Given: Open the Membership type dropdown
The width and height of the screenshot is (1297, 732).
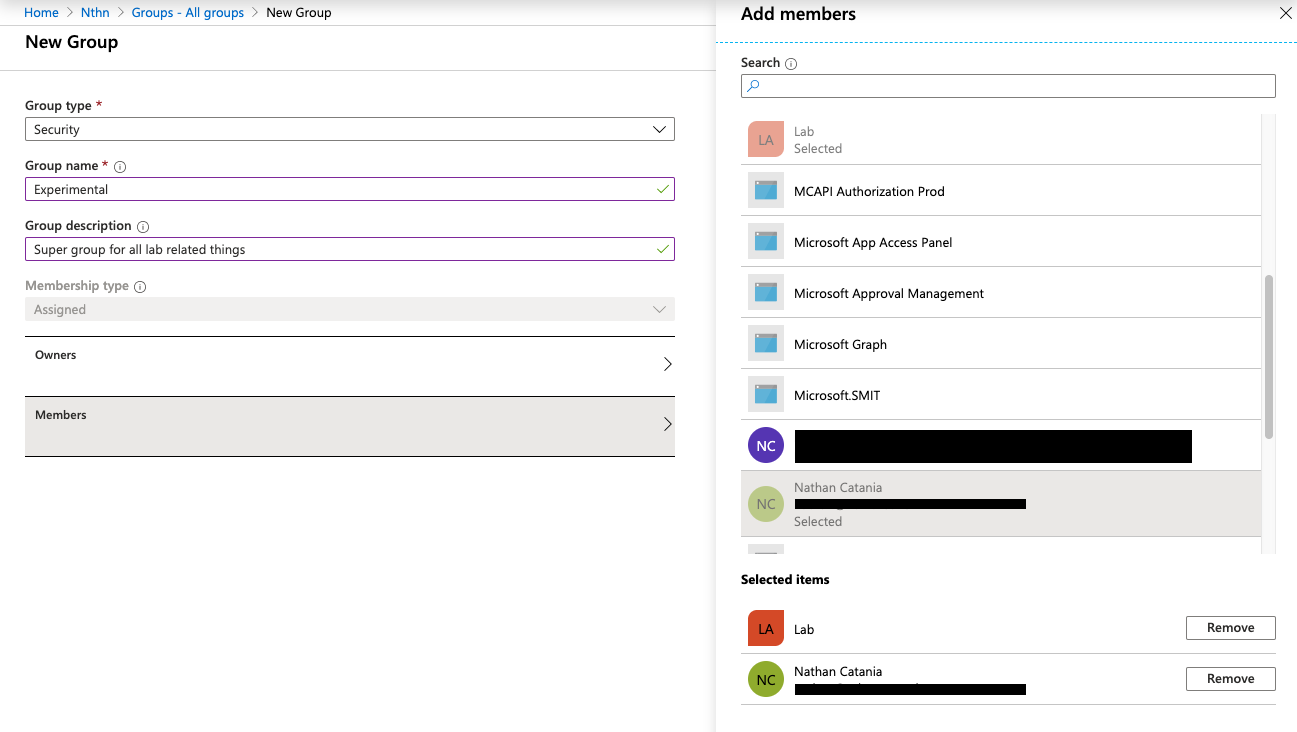Looking at the screenshot, I should (349, 309).
